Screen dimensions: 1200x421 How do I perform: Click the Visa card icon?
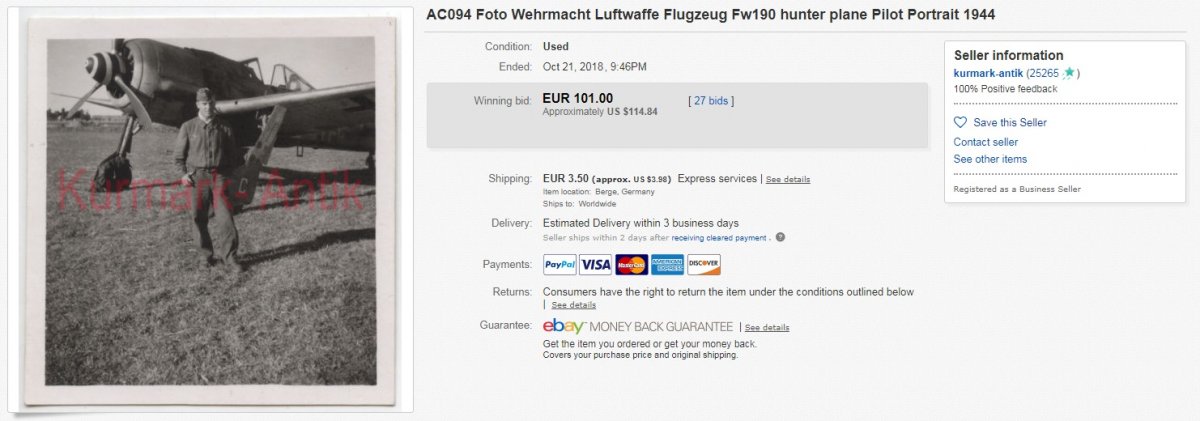point(595,265)
